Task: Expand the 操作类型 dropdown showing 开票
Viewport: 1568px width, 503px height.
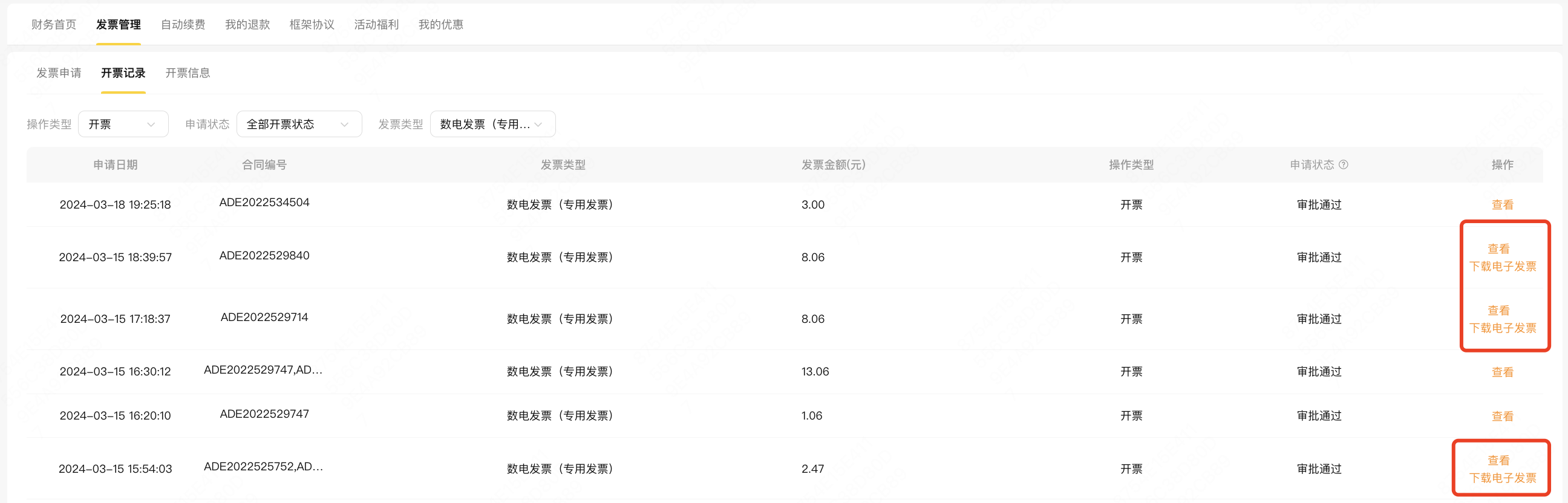Action: [123, 124]
